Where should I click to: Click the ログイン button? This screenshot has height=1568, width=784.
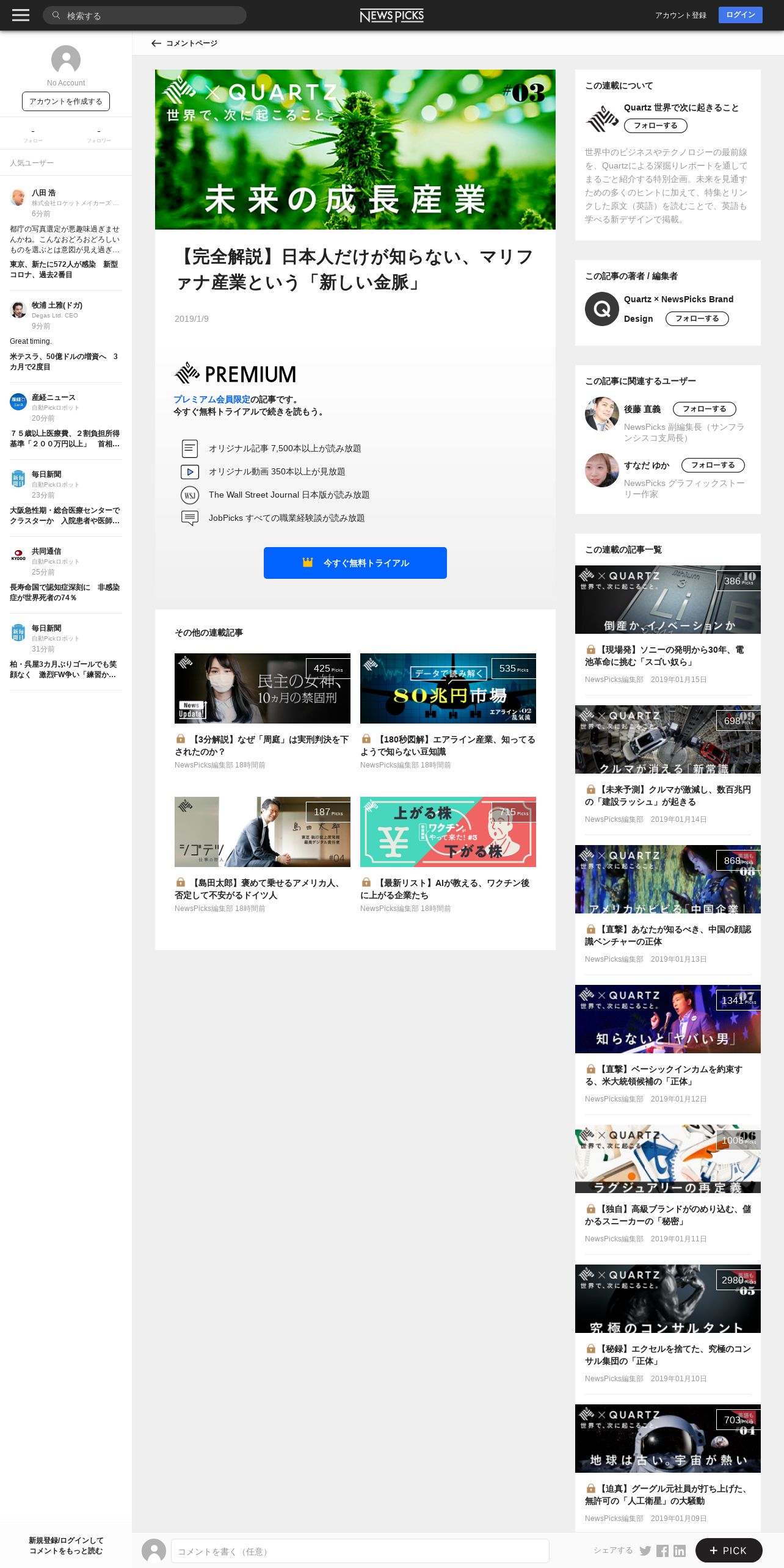(741, 15)
